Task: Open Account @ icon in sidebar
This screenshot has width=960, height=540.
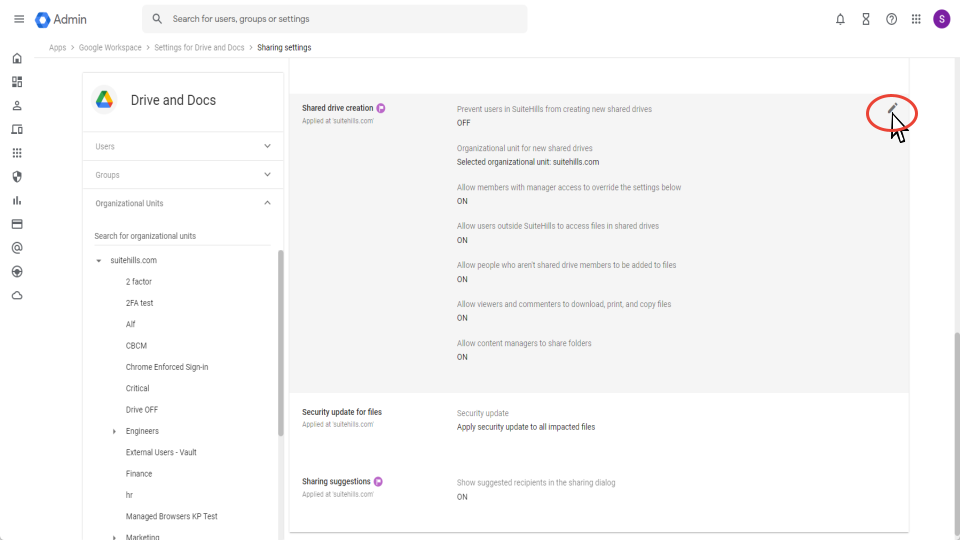Action: click(17, 248)
